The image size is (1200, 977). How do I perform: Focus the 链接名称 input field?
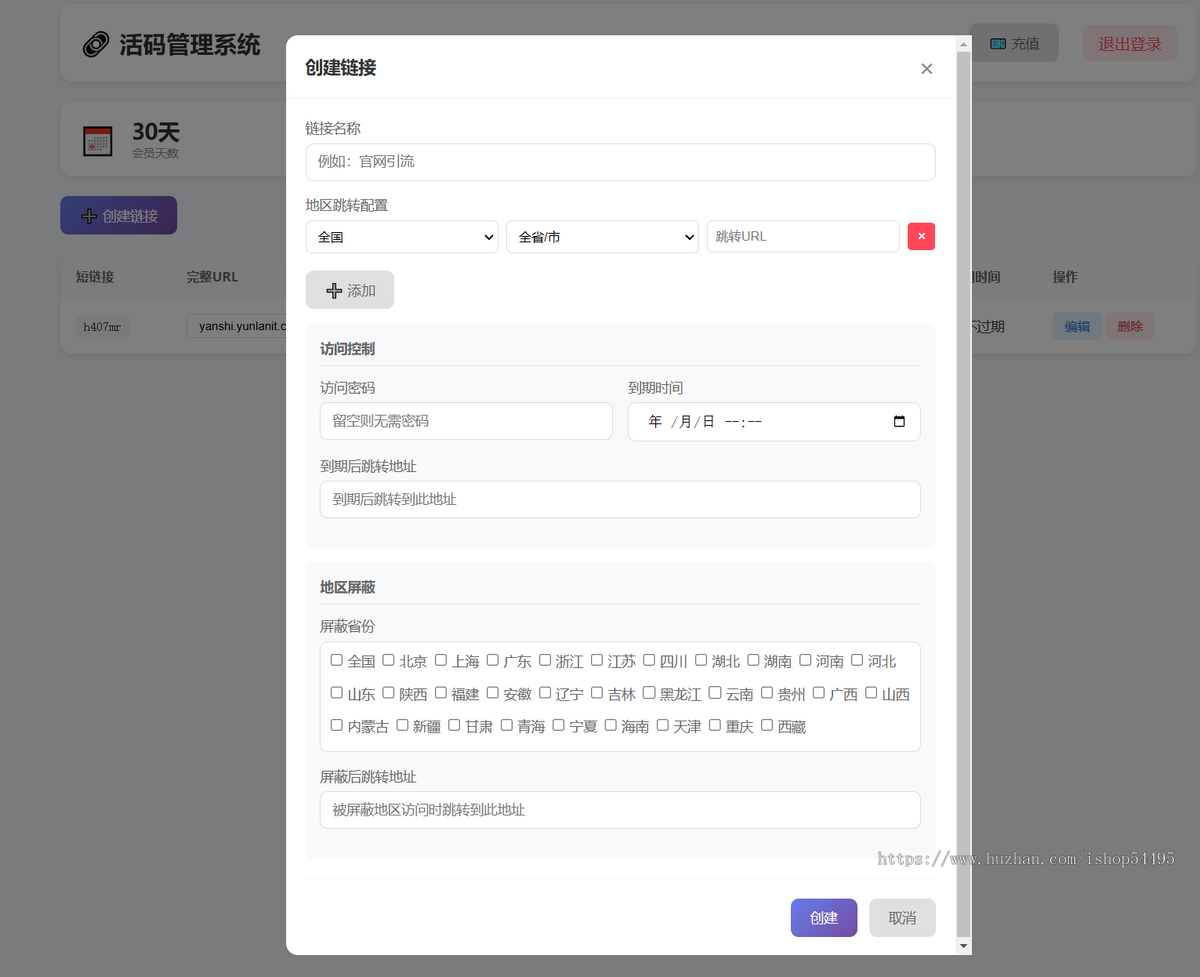pyautogui.click(x=620, y=162)
